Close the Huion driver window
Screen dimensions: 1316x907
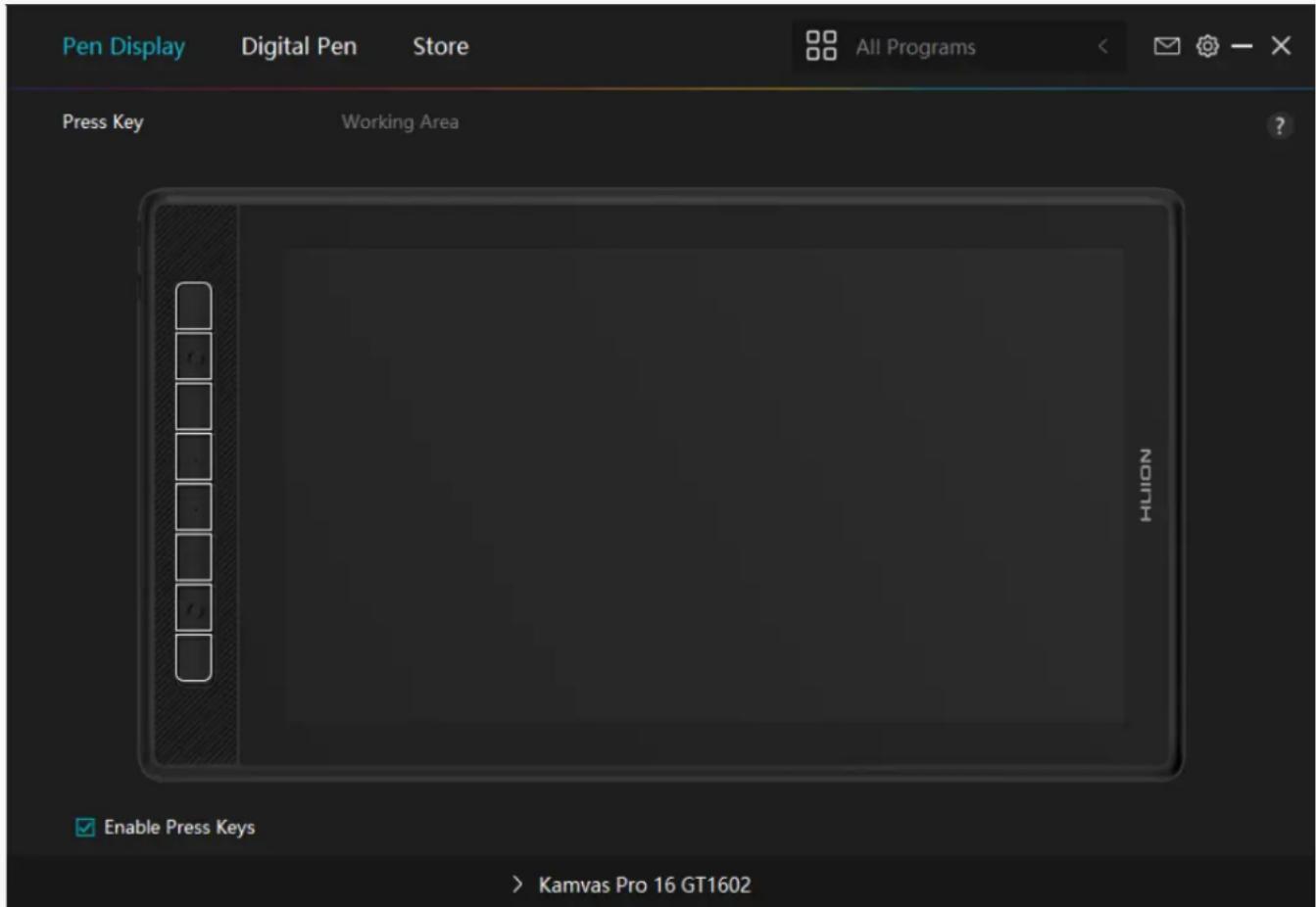click(1281, 46)
